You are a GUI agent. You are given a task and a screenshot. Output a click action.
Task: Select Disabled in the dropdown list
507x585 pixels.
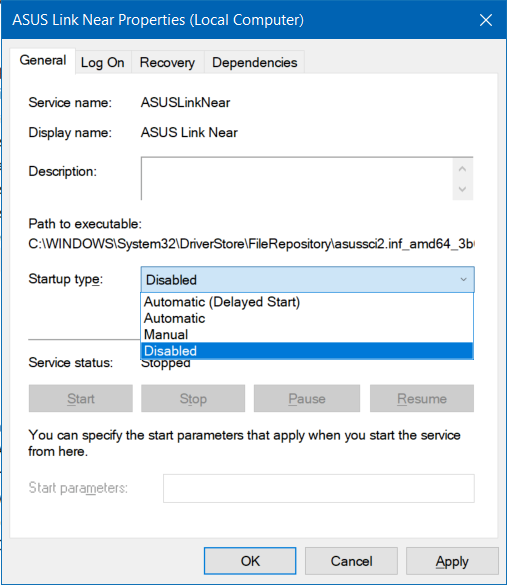point(307,351)
